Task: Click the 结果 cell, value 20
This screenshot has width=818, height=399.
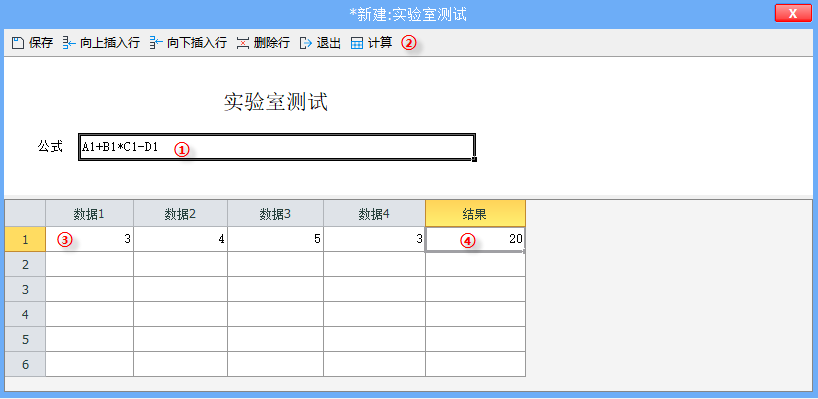Action: pyautogui.click(x=475, y=239)
